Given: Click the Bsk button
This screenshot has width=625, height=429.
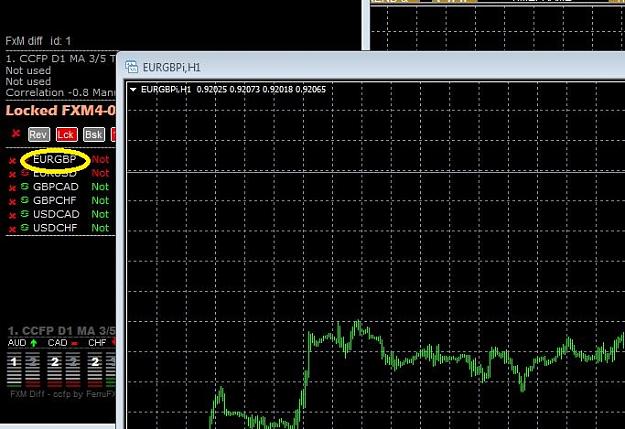Looking at the screenshot, I should point(94,135).
